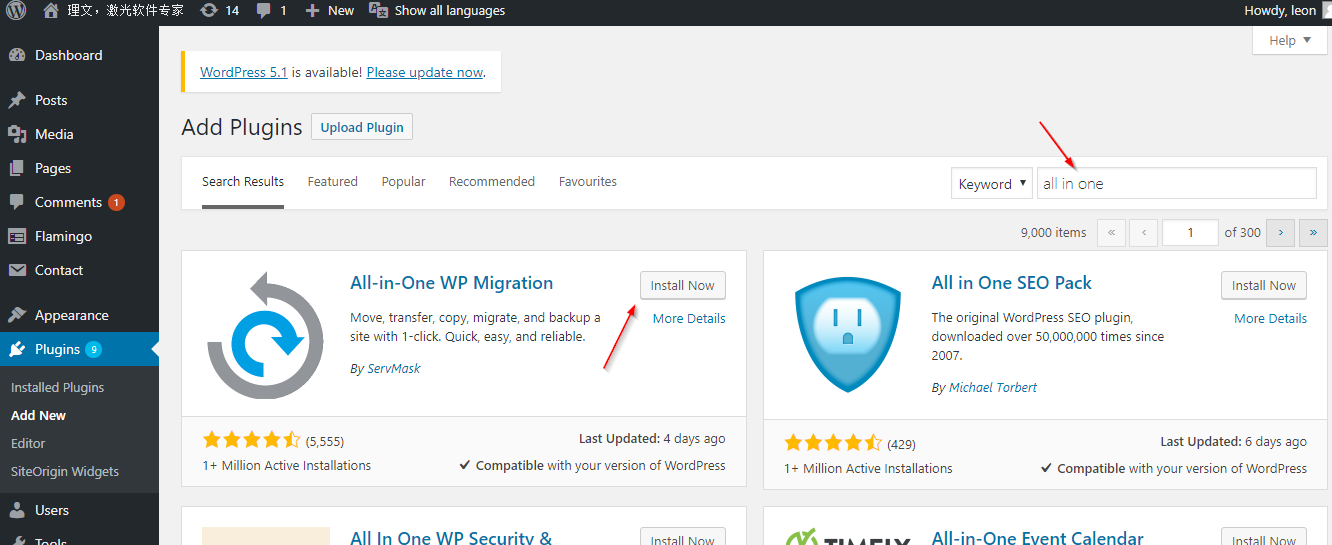Viewport: 1332px width, 545px height.
Task: Click the Media icon in sidebar
Action: tap(17, 134)
